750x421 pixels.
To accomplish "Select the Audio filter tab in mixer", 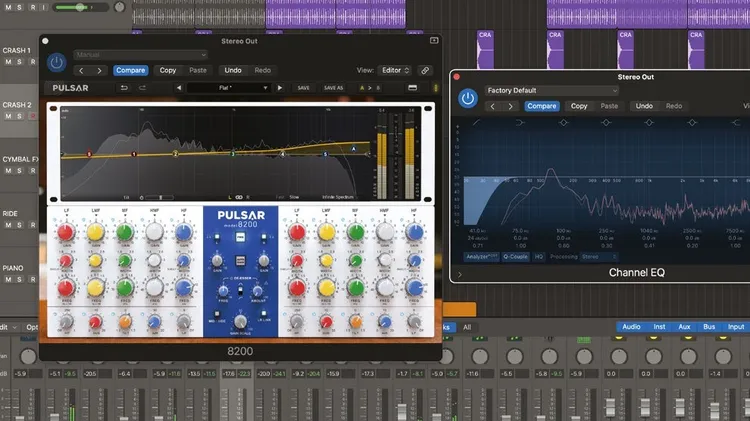I will [631, 327].
